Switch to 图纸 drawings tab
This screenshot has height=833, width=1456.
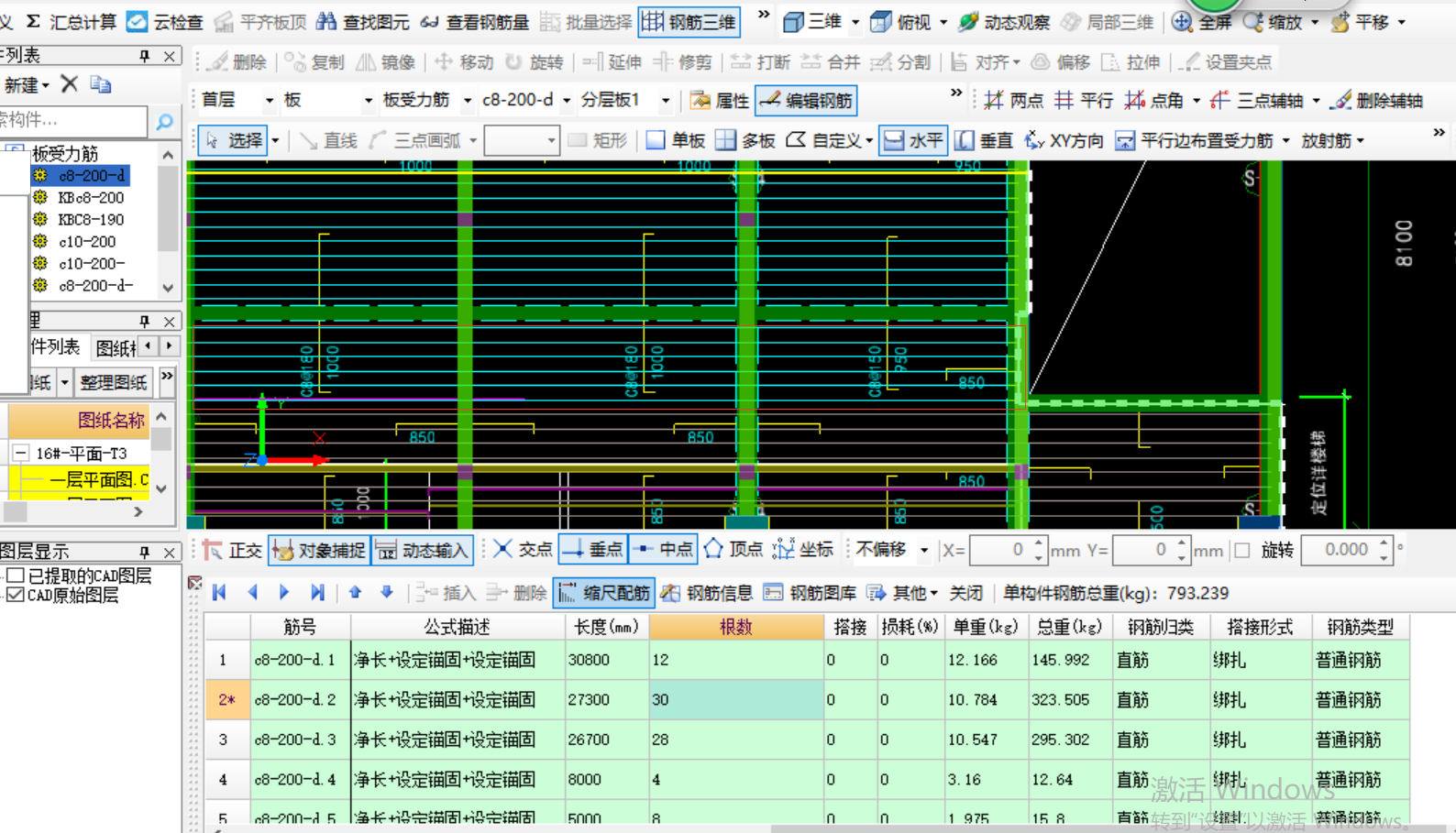pos(116,347)
